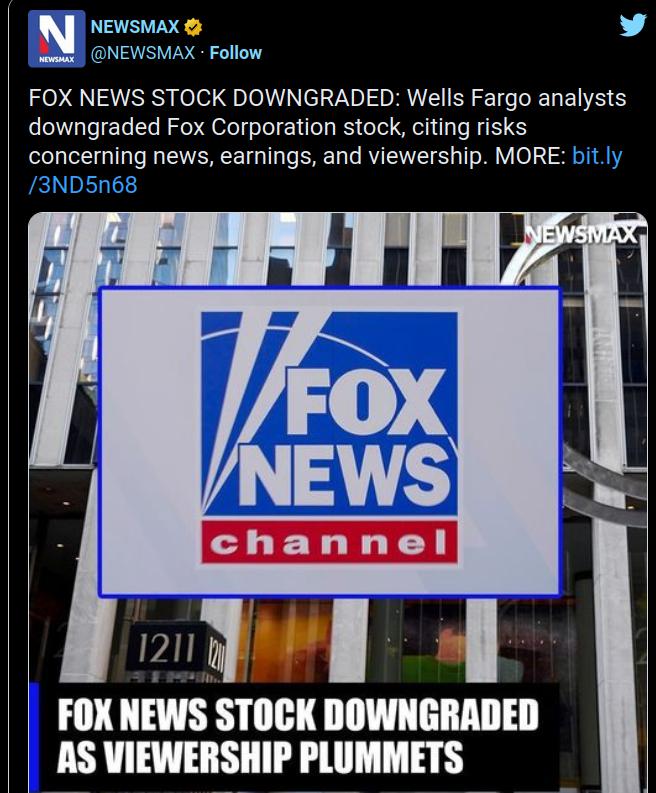Click the word 'MORE:' in tweet
The image size is (656, 793).
[531, 156]
